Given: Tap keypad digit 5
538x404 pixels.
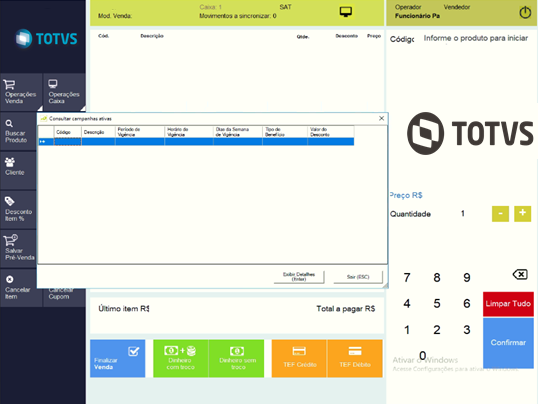Looking at the screenshot, I should [437, 303].
